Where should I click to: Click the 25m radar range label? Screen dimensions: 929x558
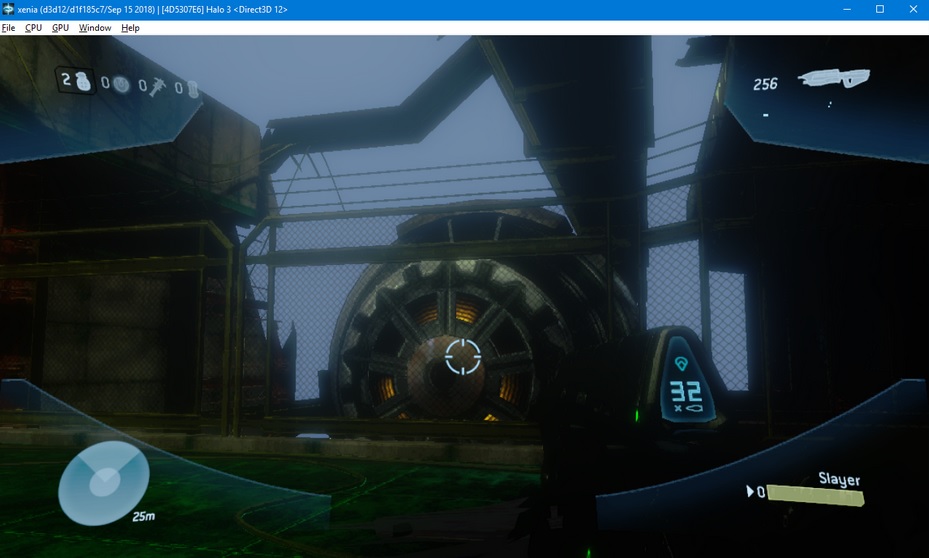coord(143,516)
